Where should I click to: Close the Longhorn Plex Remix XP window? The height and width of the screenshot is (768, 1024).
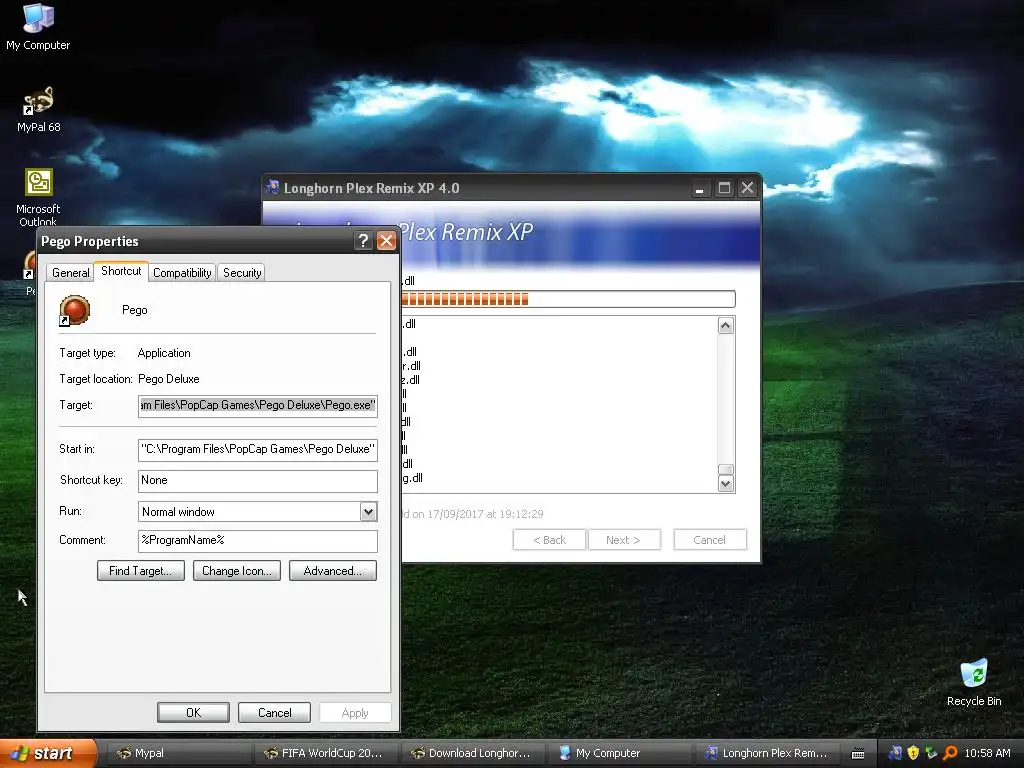(x=748, y=188)
